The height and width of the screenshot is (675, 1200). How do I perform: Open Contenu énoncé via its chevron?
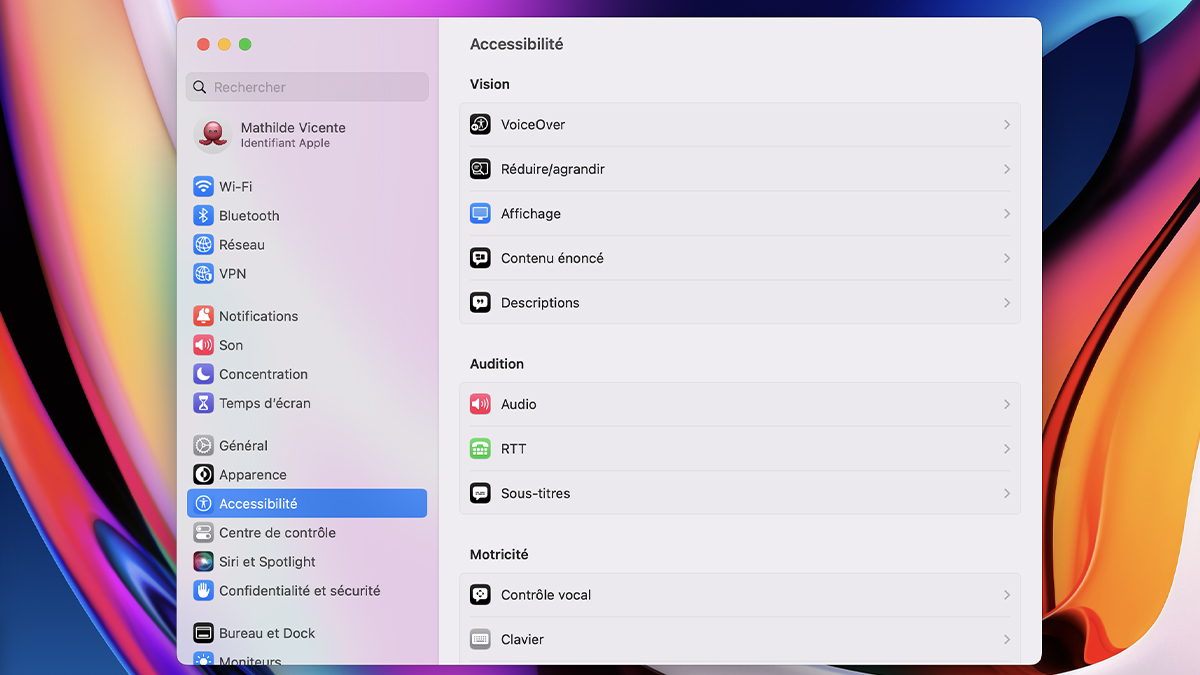(1007, 258)
